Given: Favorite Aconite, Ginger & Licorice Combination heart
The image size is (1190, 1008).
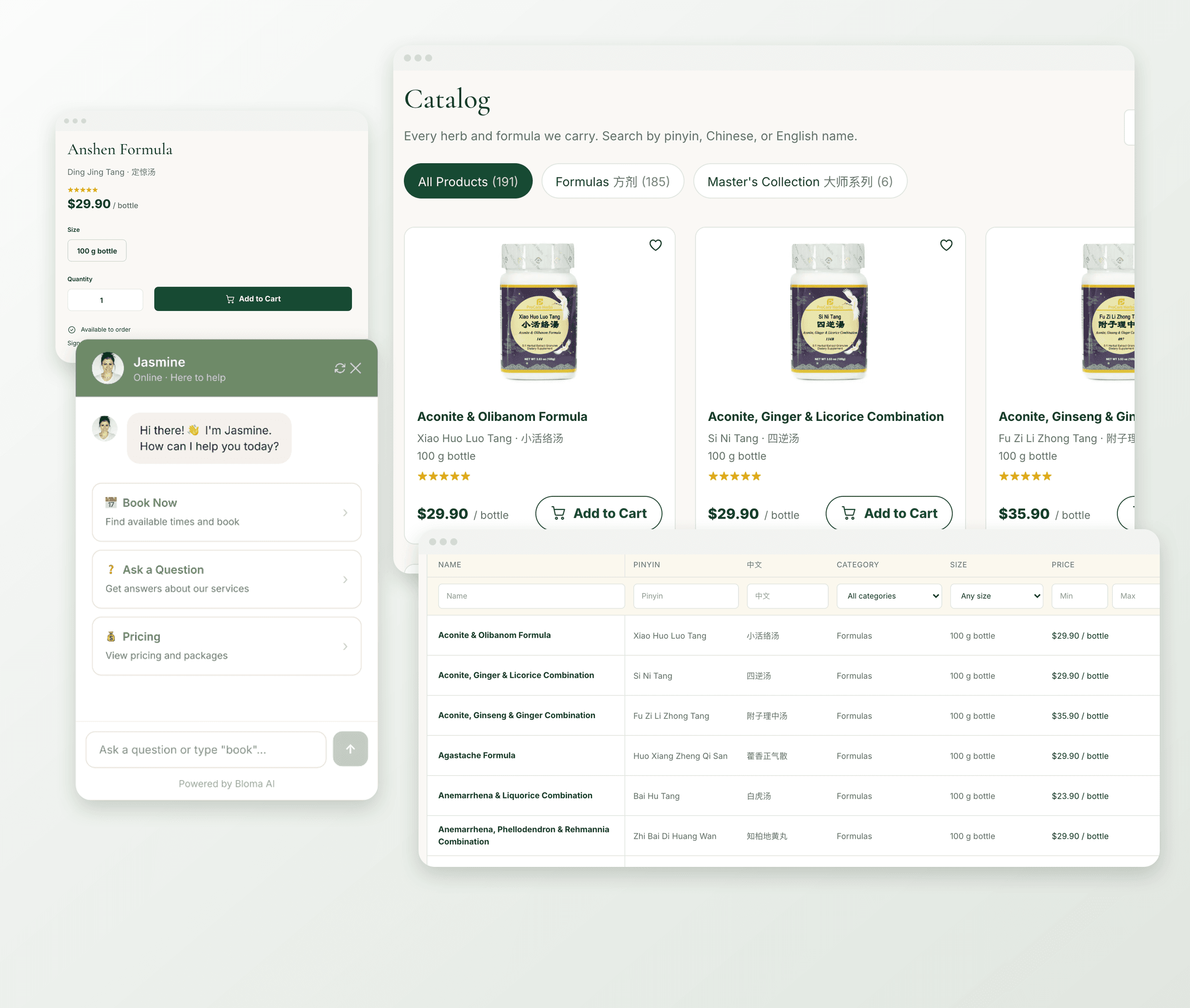Looking at the screenshot, I should 946,245.
